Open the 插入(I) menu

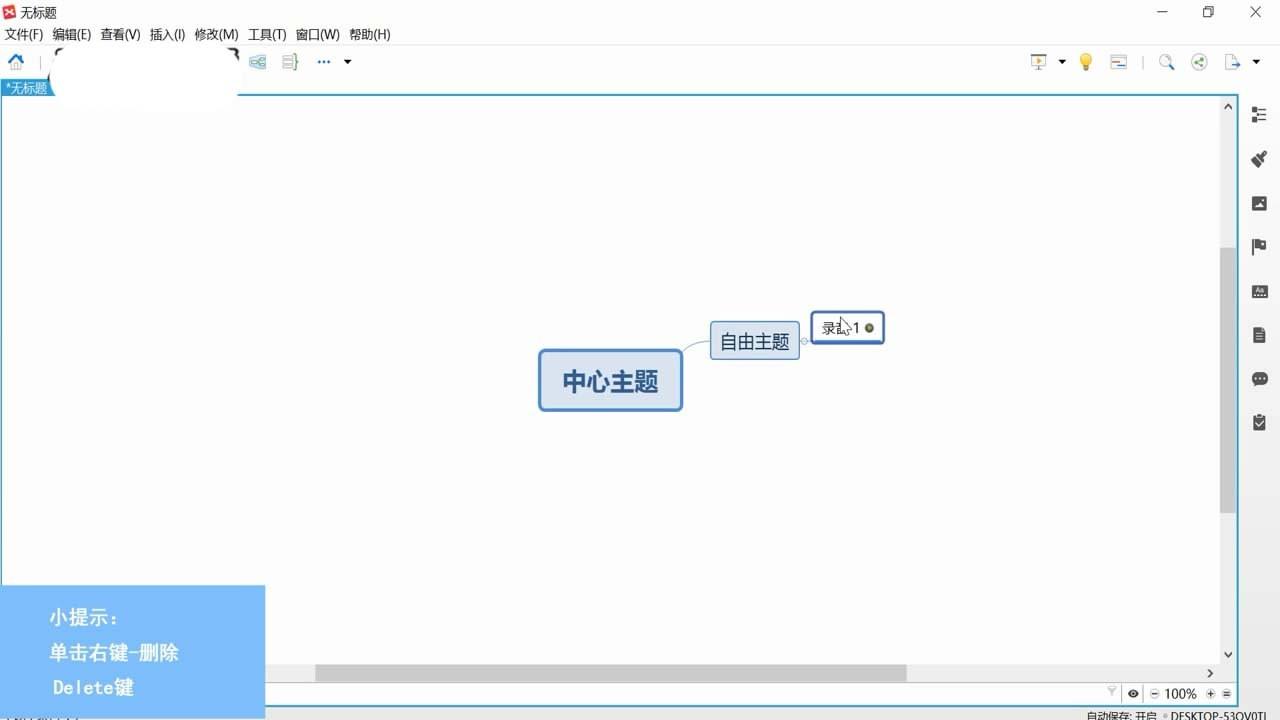point(166,33)
